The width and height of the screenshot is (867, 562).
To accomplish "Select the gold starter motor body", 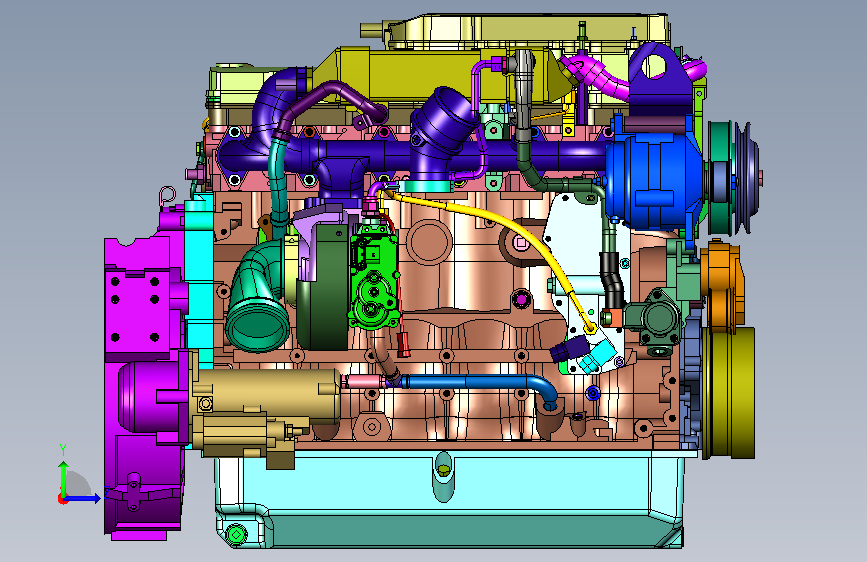I will pyautogui.click(x=265, y=396).
